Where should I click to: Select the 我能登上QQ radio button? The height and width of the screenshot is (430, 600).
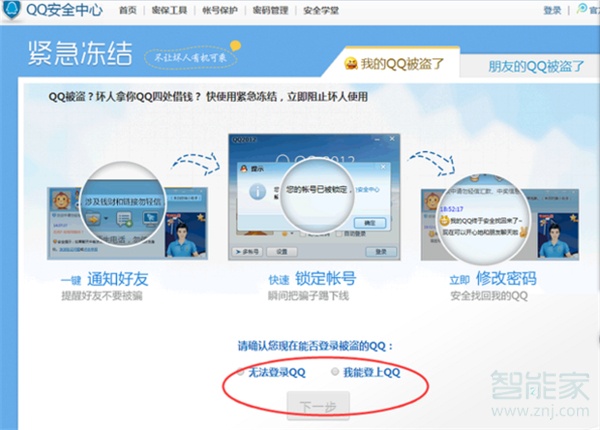coord(335,371)
